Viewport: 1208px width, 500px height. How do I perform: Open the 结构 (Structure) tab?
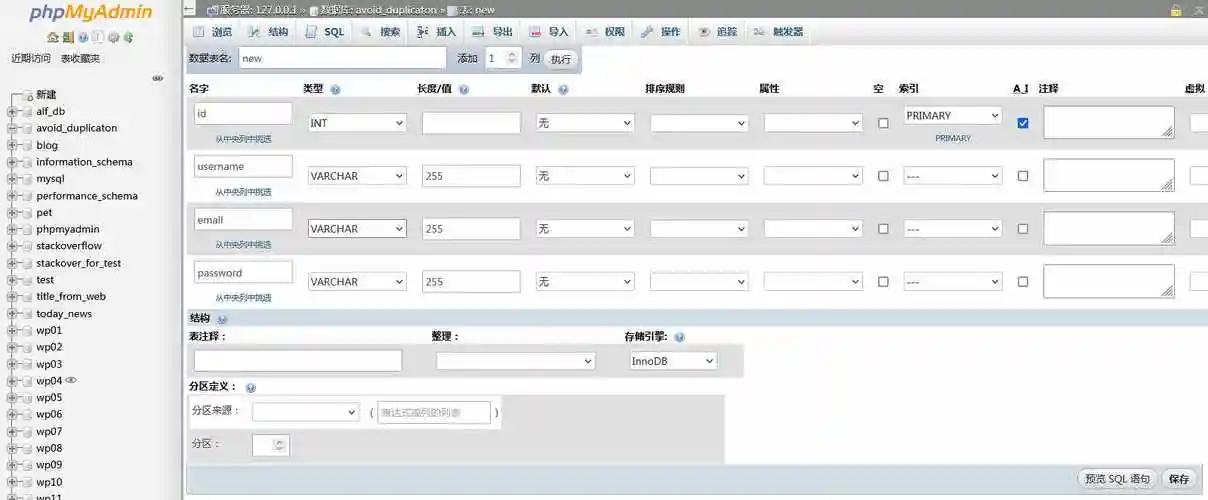[x=269, y=32]
